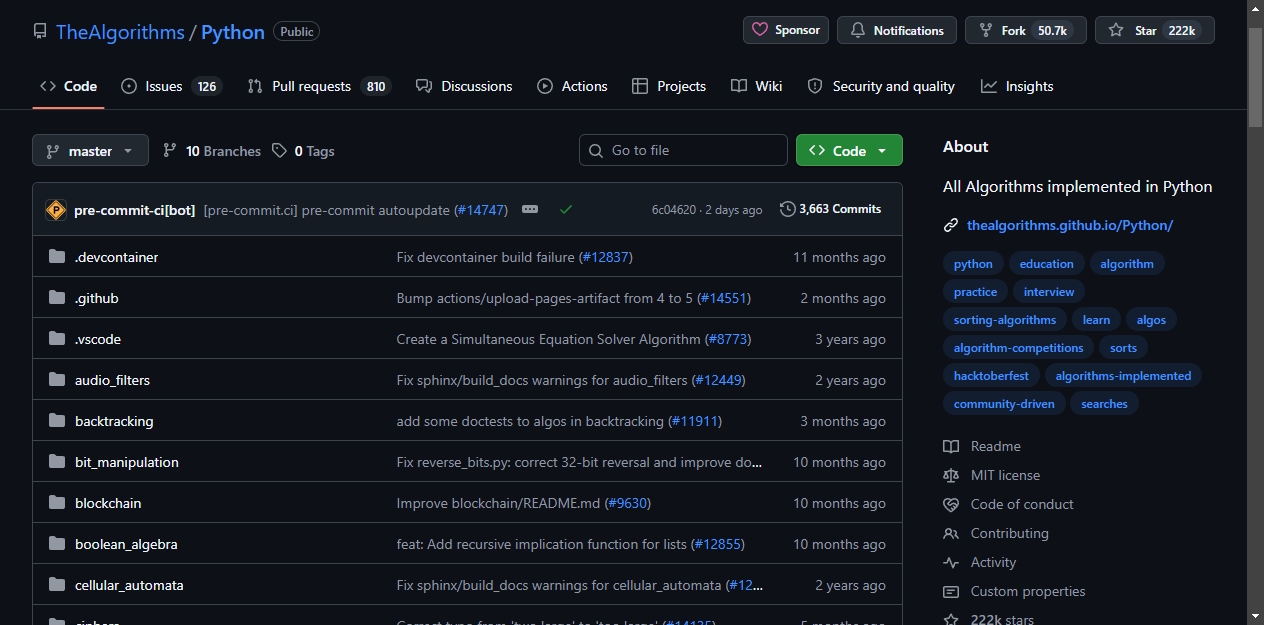Open the Code tab
Image resolution: width=1264 pixels, height=625 pixels.
68,86
